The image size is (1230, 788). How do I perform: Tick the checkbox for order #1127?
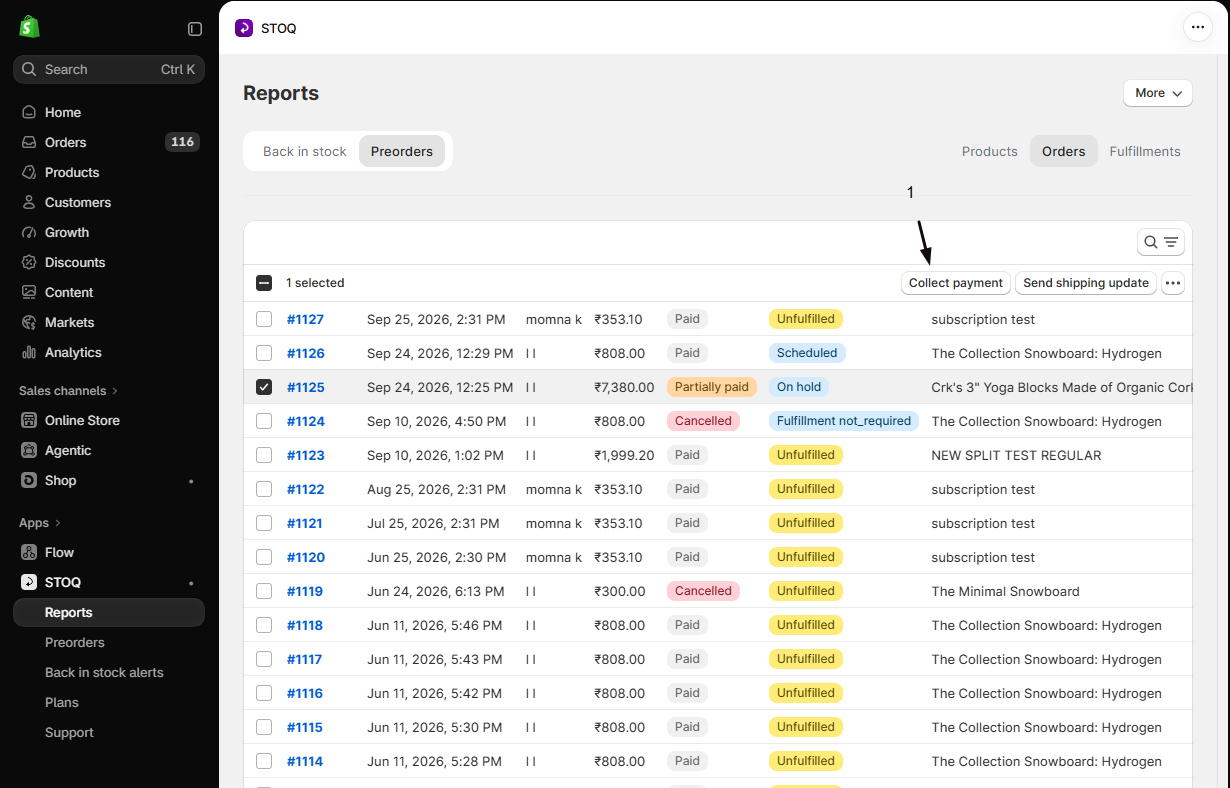[264, 319]
